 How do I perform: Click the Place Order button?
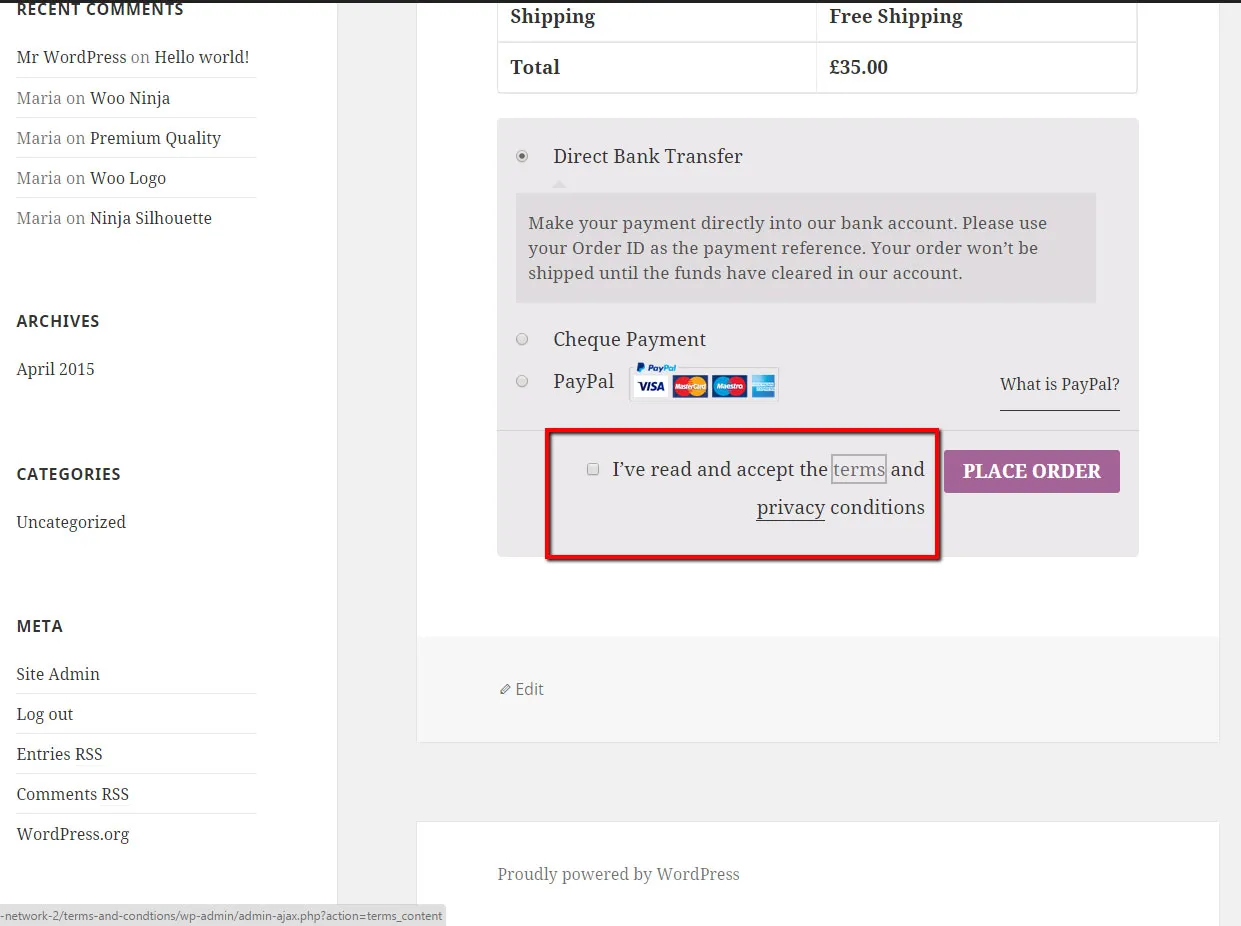1031,470
